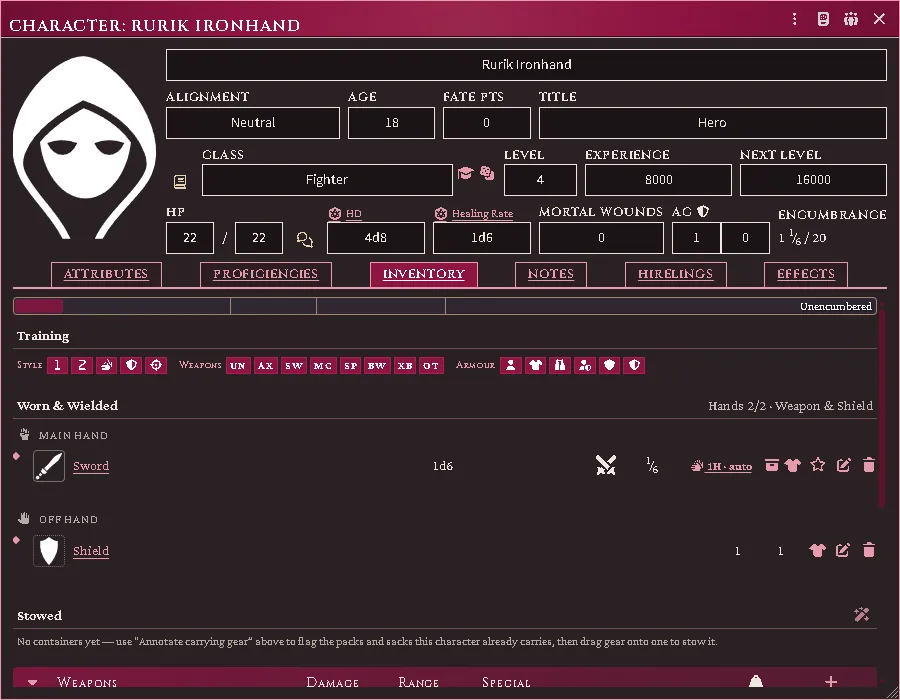Toggle the AX weapon training
The width and height of the screenshot is (900, 700).
click(265, 365)
